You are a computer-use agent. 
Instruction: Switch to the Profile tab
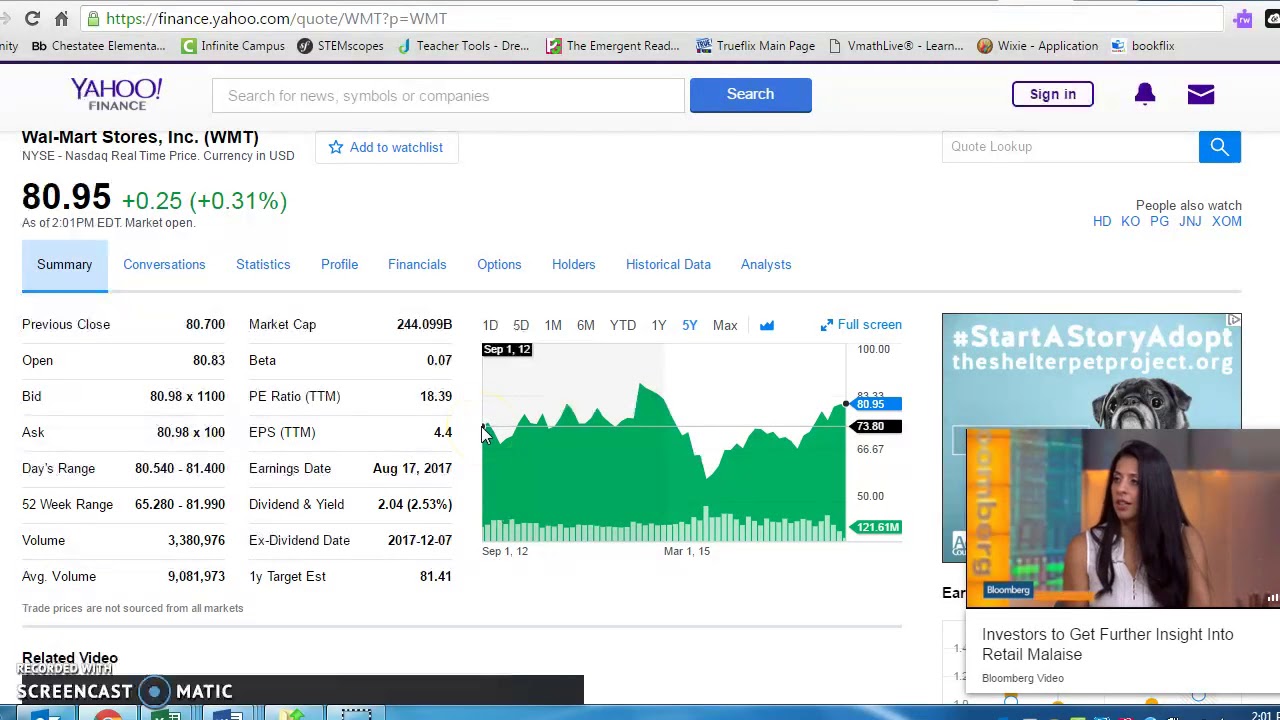(x=339, y=264)
